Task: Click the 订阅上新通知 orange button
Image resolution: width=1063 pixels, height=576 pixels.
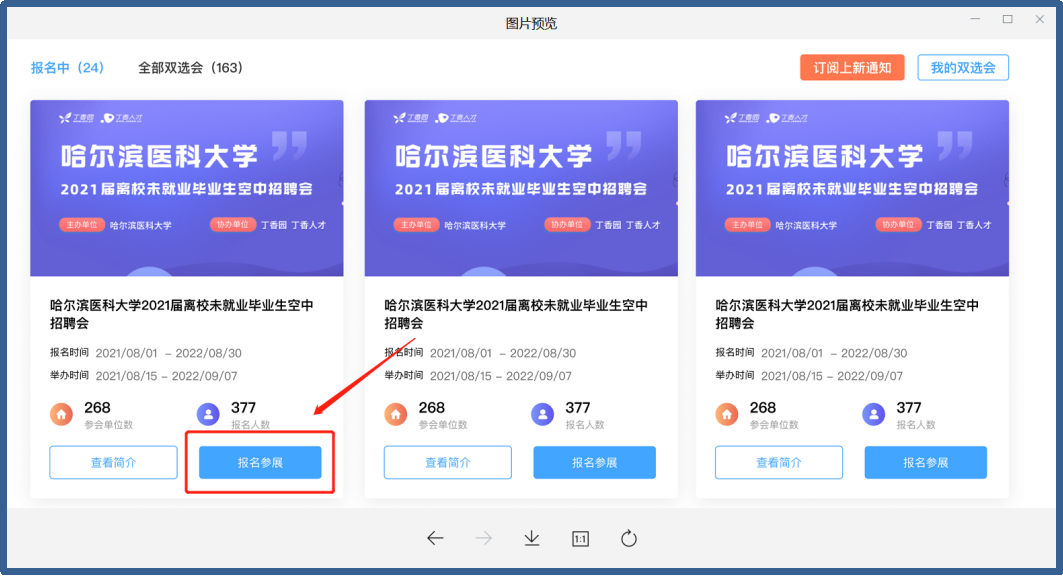Action: point(853,67)
